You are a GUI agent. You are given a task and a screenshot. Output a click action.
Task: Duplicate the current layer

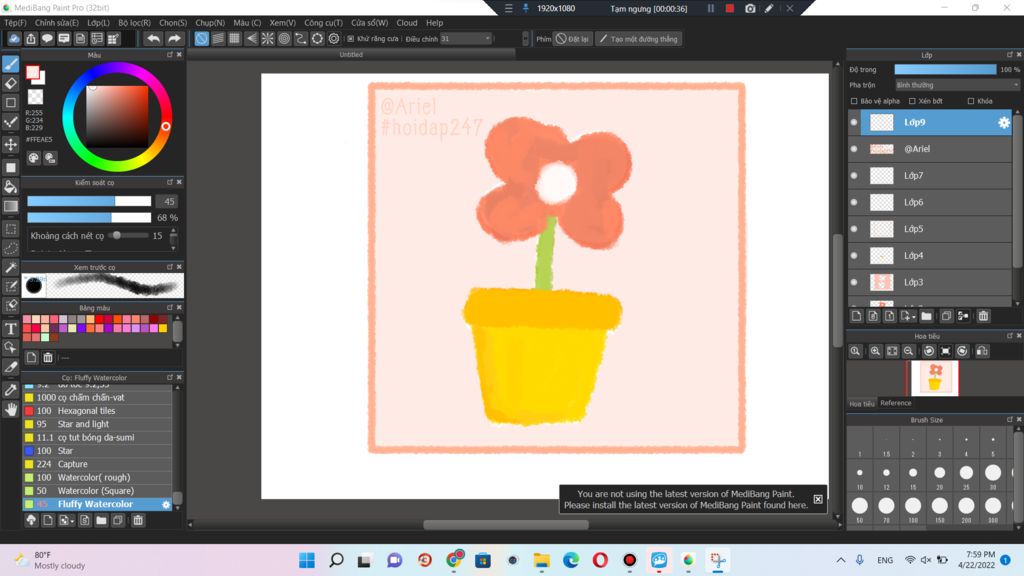point(946,316)
